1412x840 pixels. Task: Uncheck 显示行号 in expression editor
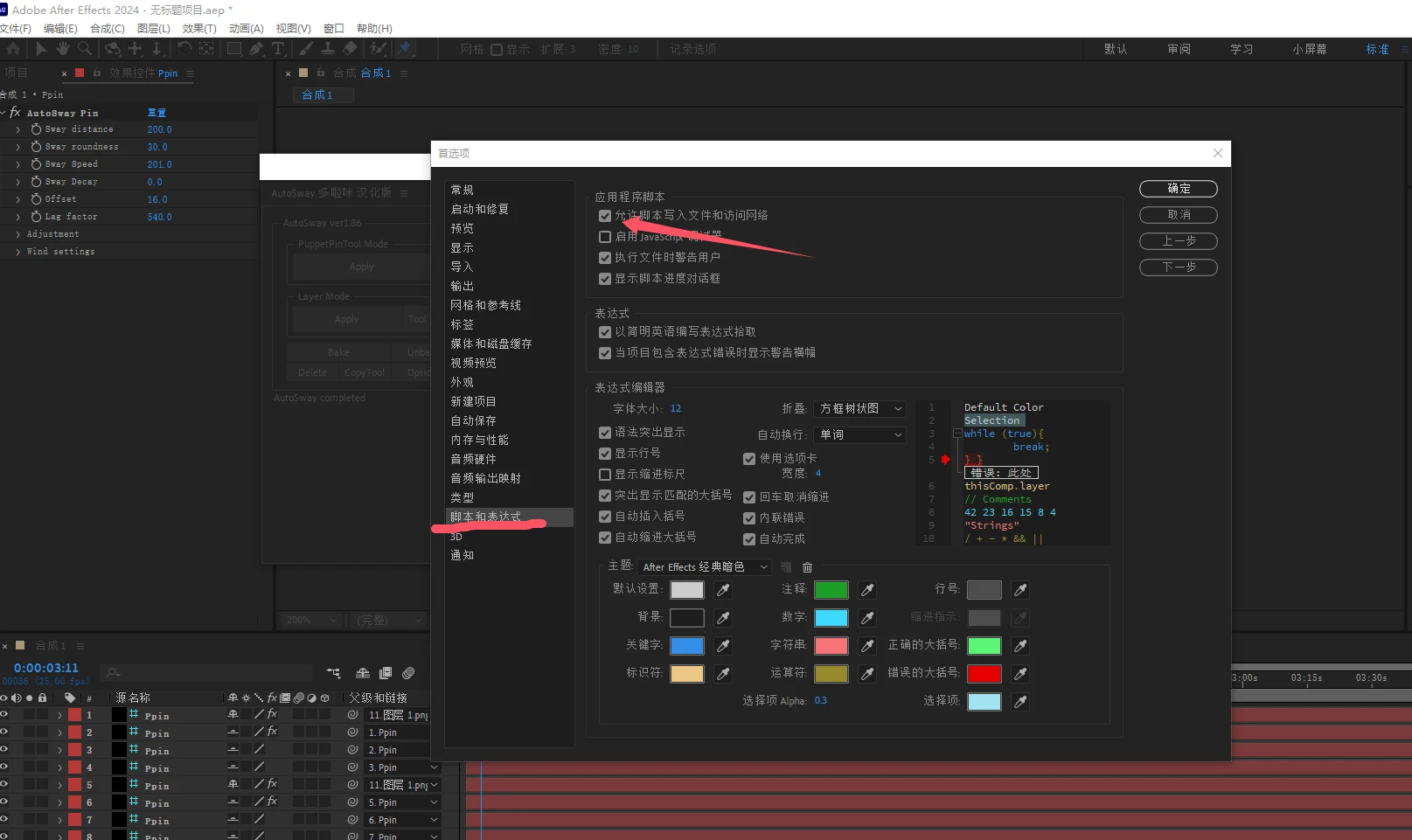[x=605, y=454]
